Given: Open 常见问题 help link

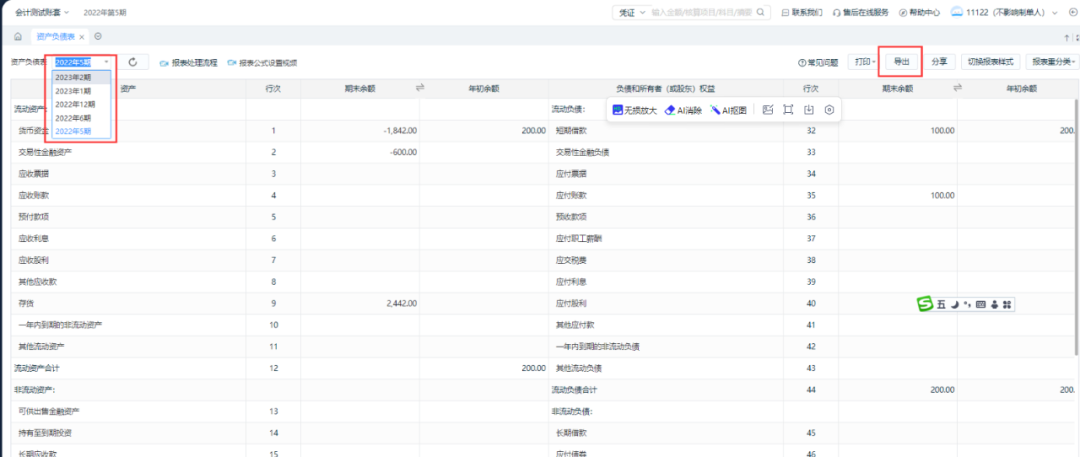Looking at the screenshot, I should (x=818, y=63).
